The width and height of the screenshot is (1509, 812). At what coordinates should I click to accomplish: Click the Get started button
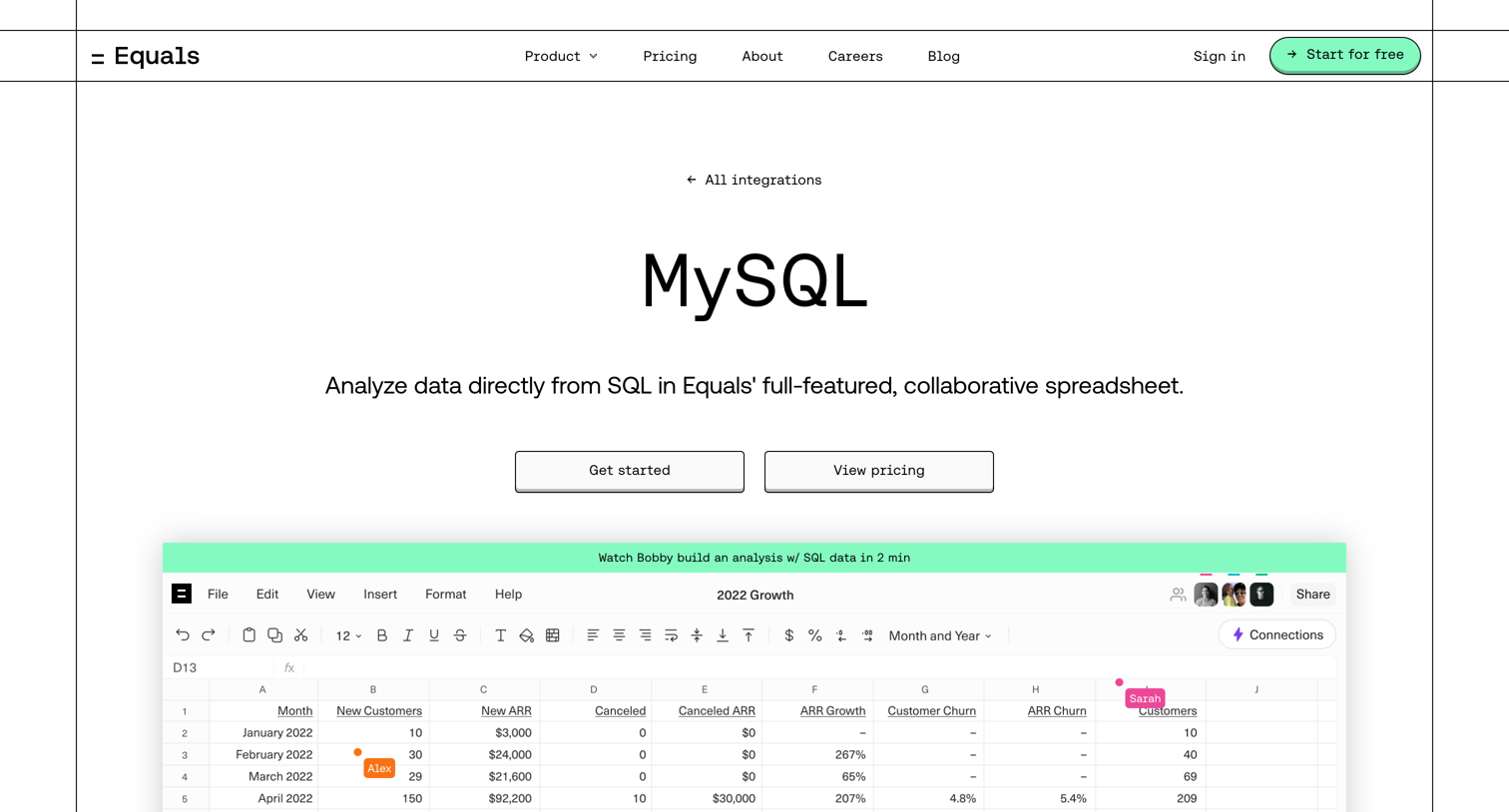630,471
